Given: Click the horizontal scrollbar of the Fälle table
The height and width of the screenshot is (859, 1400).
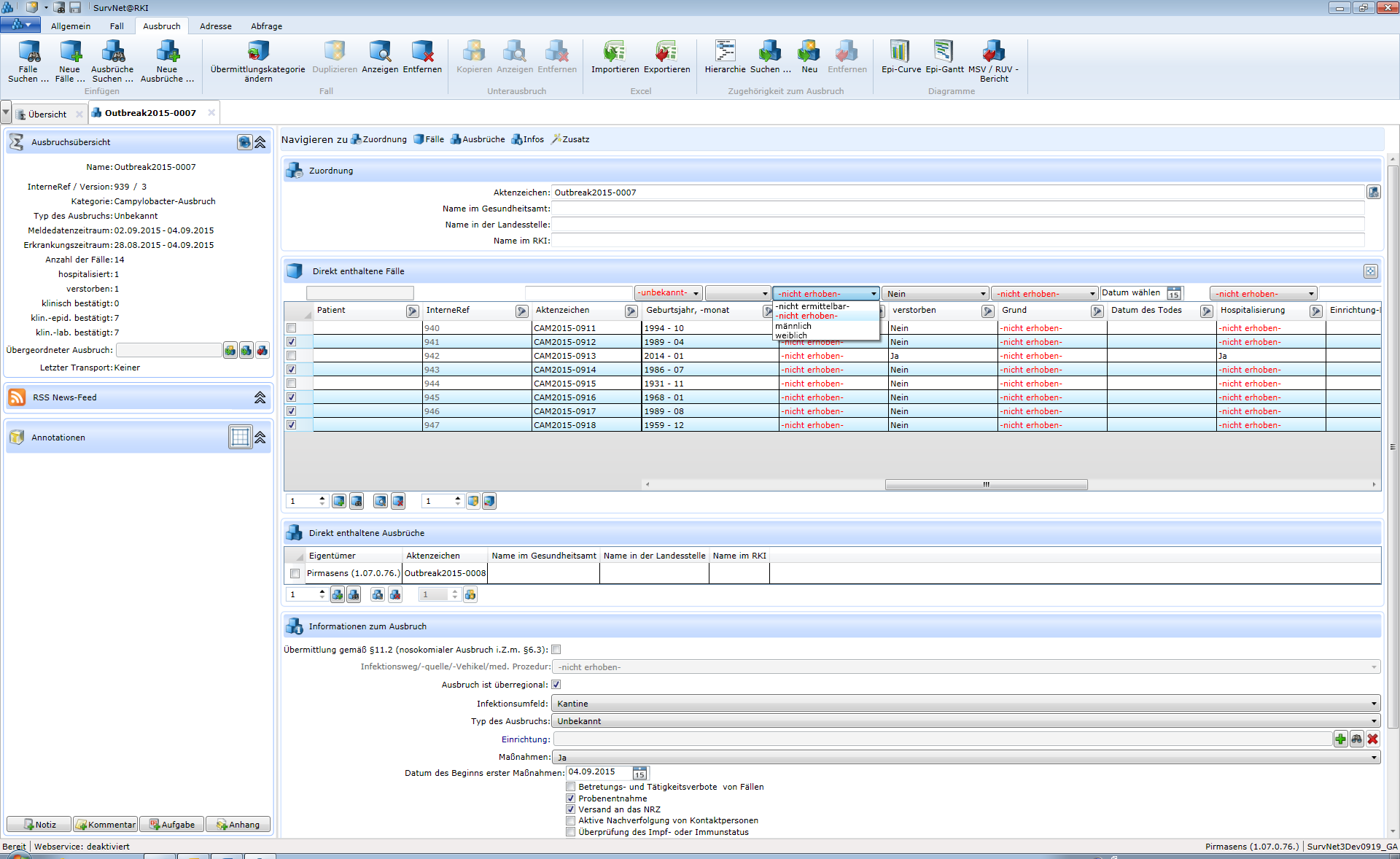Looking at the screenshot, I should click(986, 484).
